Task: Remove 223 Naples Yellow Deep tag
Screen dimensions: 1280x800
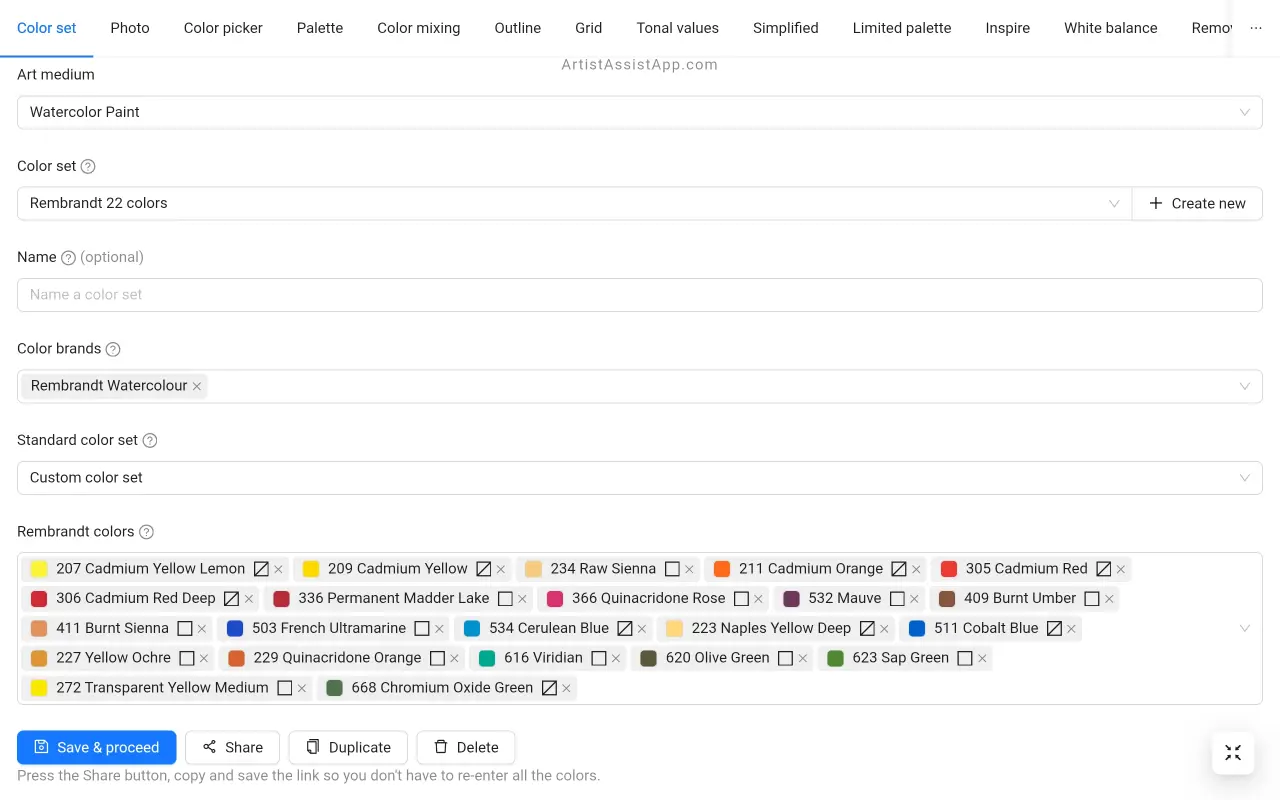Action: coord(884,629)
